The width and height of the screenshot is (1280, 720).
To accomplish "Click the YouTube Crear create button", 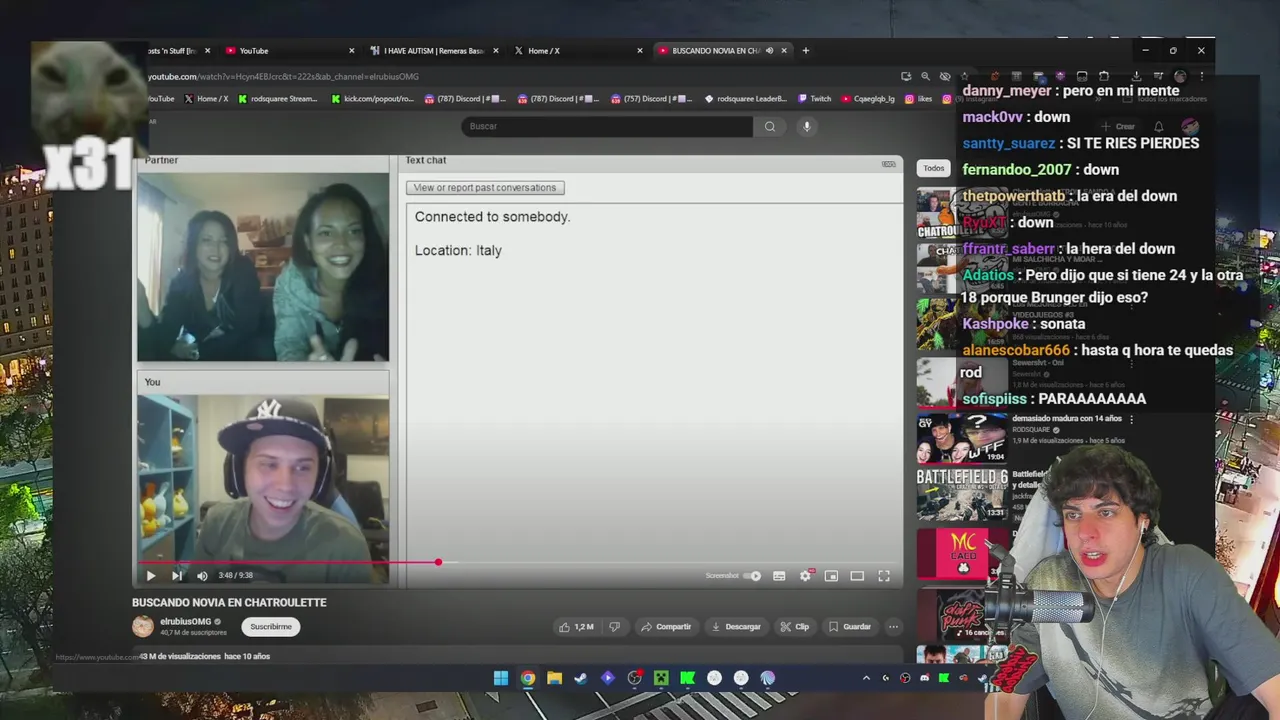I will pyautogui.click(x=1118, y=127).
